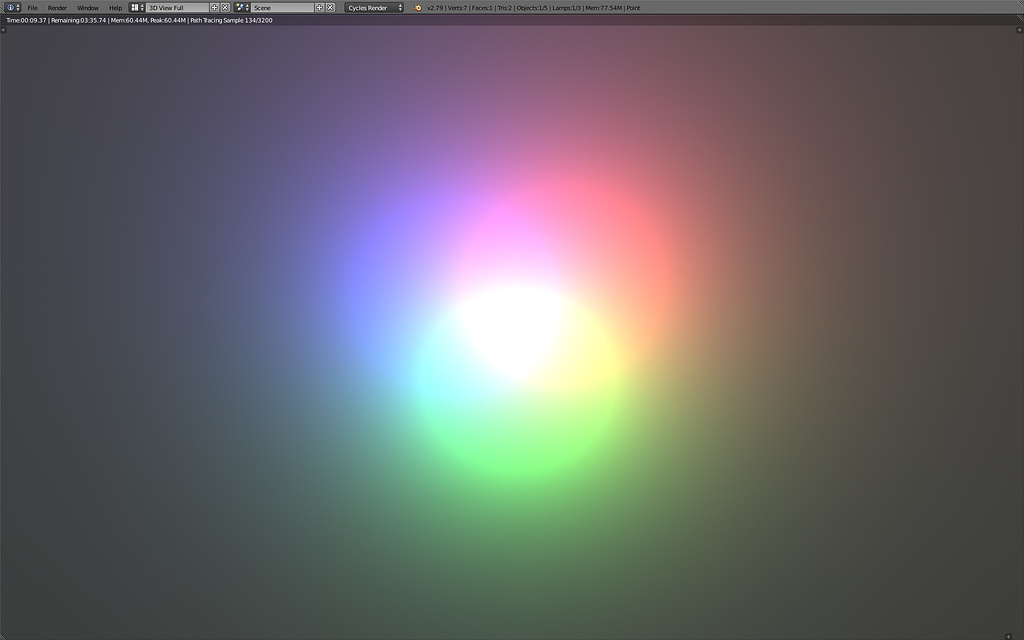Add a new screen layout with plus icon
The height and width of the screenshot is (640, 1024).
click(x=214, y=8)
